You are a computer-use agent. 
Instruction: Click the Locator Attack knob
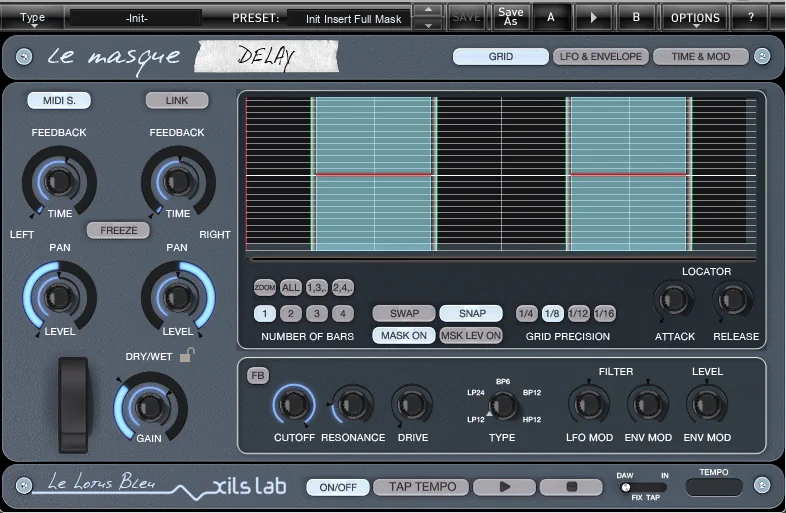tap(674, 300)
